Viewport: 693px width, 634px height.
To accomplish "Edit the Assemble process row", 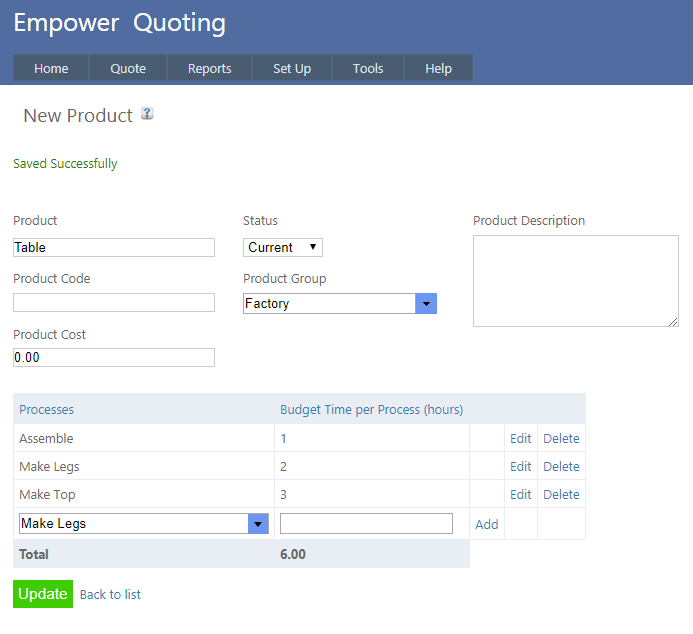I will (x=520, y=438).
